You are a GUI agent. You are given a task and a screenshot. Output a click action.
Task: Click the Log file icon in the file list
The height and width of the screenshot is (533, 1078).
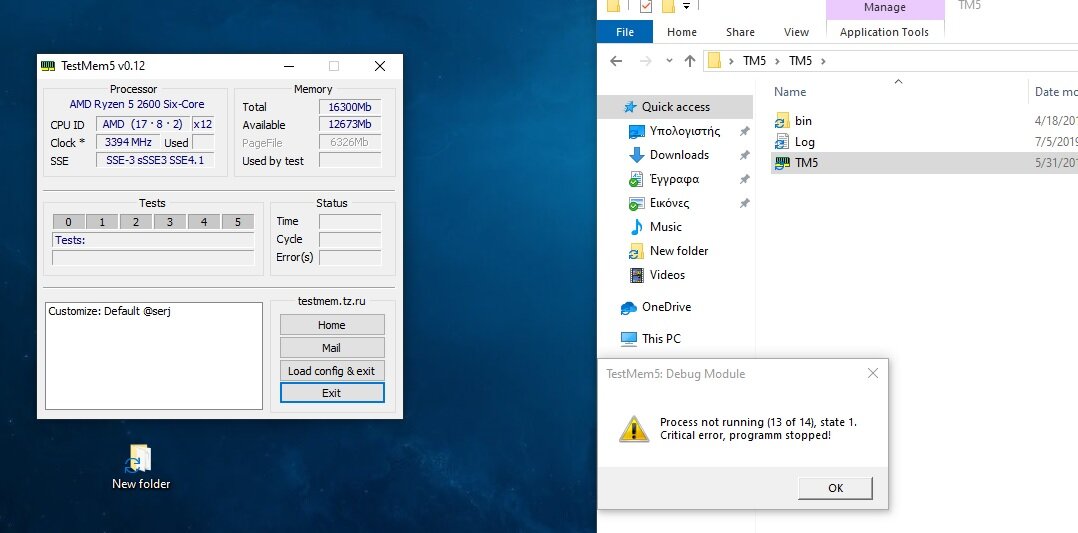(x=782, y=142)
